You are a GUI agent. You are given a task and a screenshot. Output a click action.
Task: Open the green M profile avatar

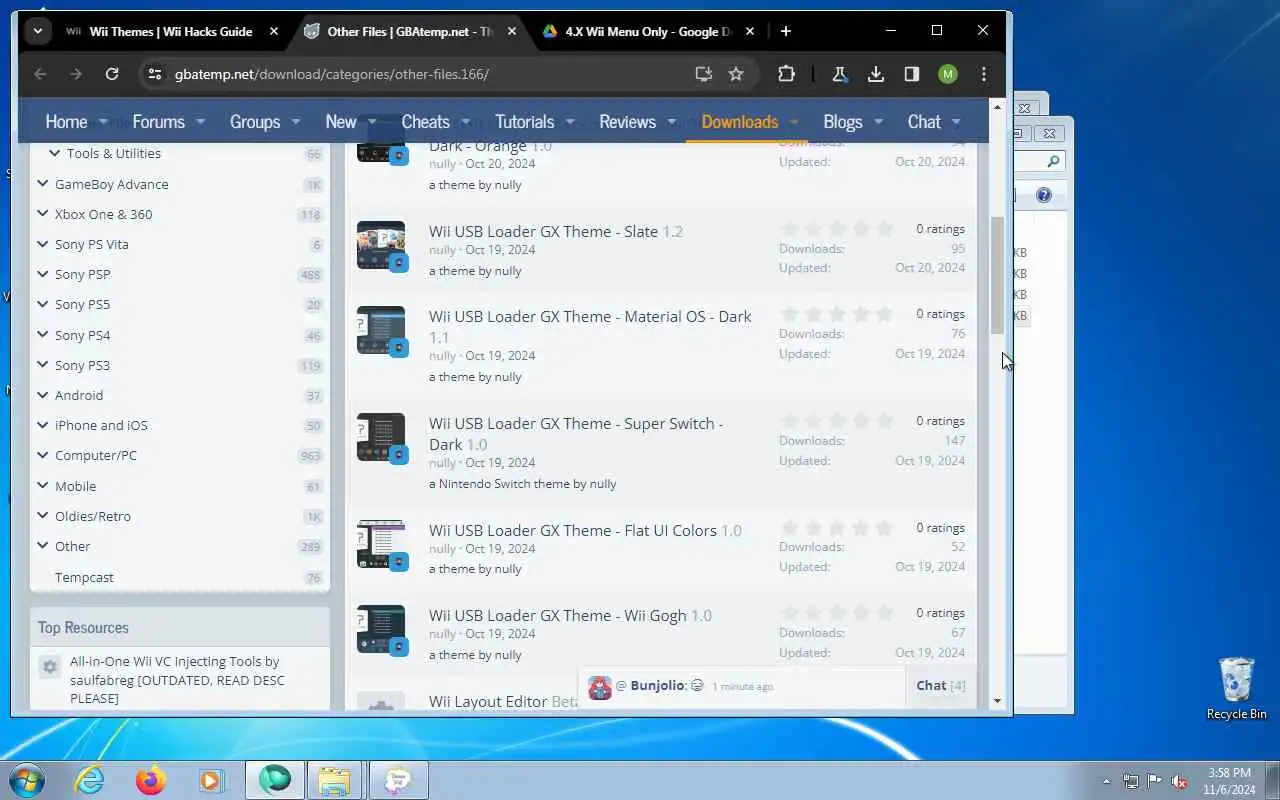[x=948, y=74]
